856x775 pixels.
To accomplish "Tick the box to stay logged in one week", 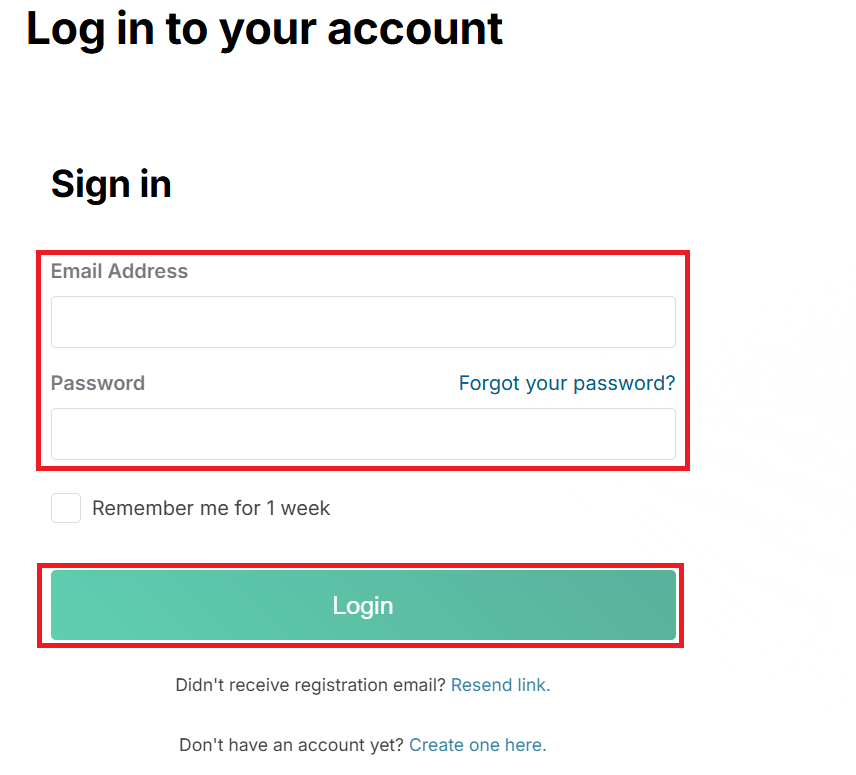I will pyautogui.click(x=66, y=508).
